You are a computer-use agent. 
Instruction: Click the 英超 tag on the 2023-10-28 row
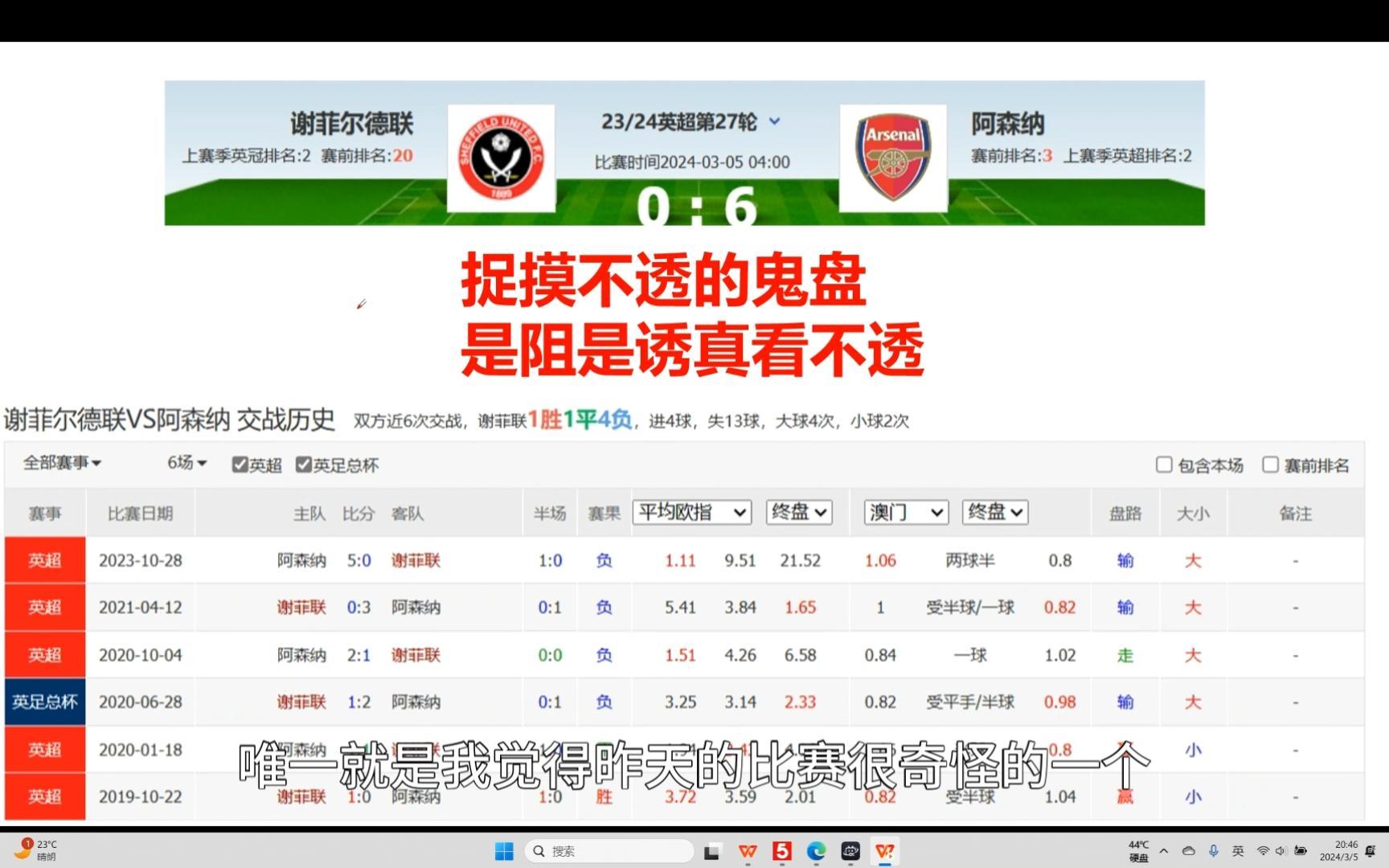point(45,560)
